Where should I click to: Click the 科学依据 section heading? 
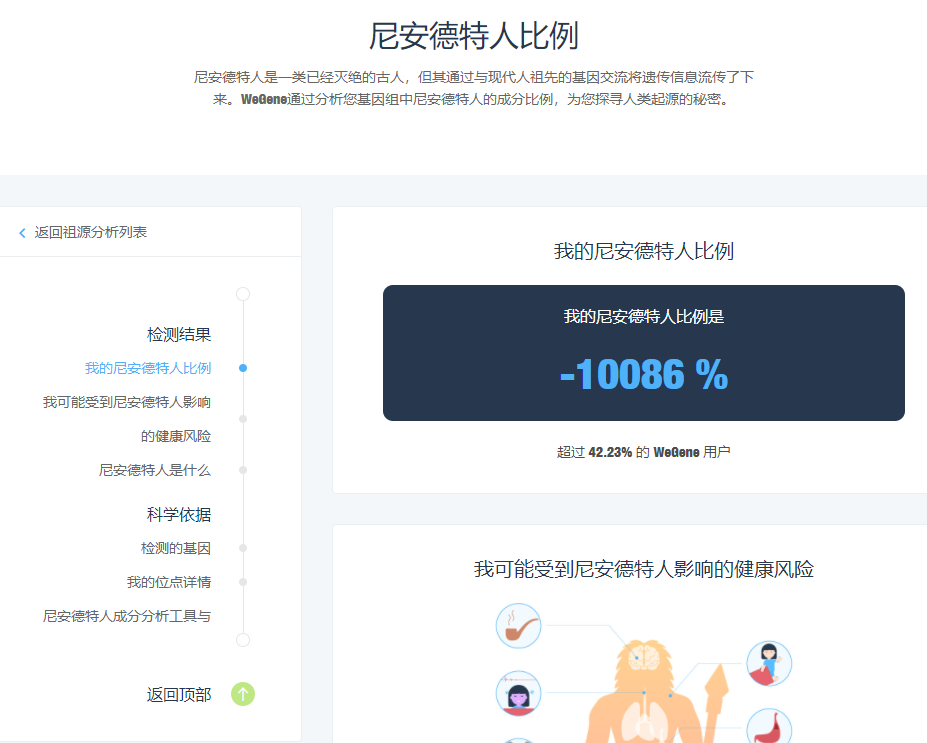[x=179, y=515]
